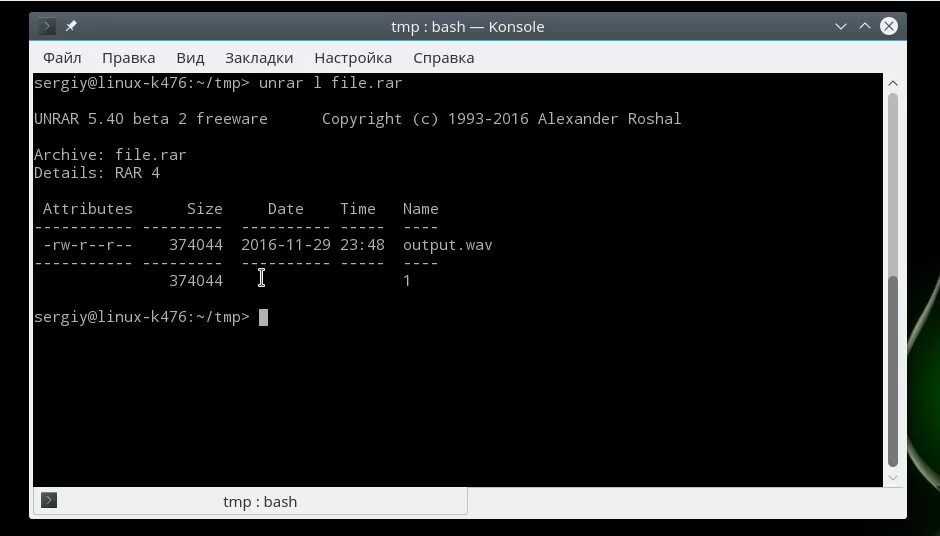Image resolution: width=940 pixels, height=536 pixels.
Task: Open the Файл menu
Action: [62, 58]
